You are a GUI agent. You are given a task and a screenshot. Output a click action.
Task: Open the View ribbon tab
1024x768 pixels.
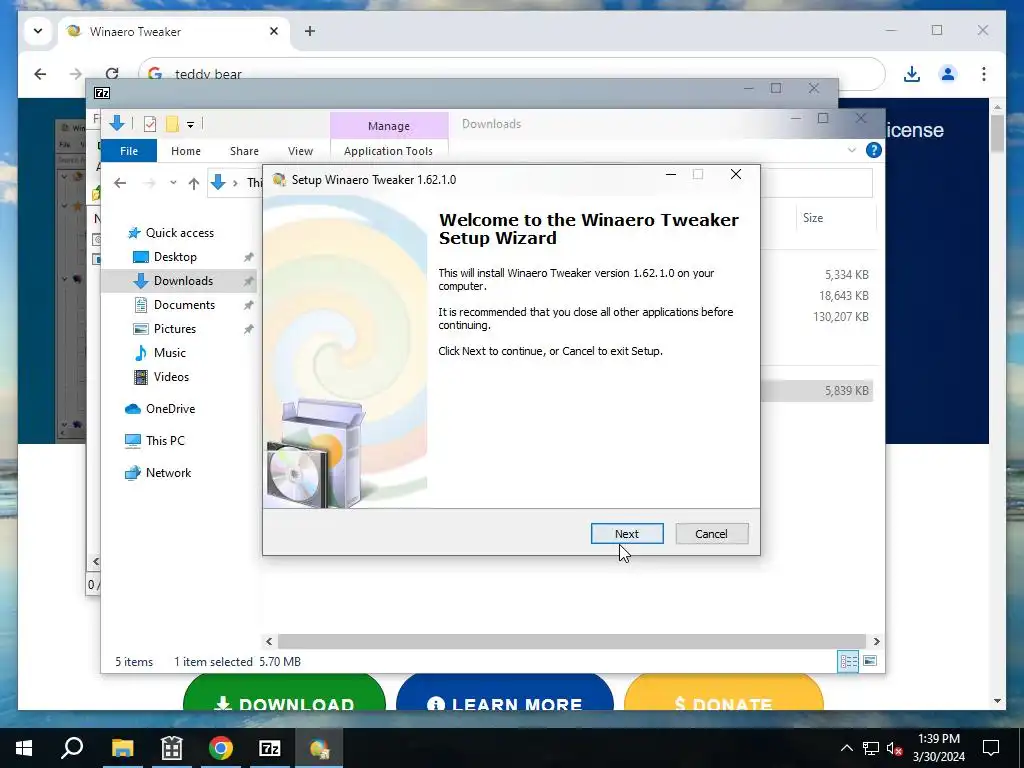(x=300, y=151)
